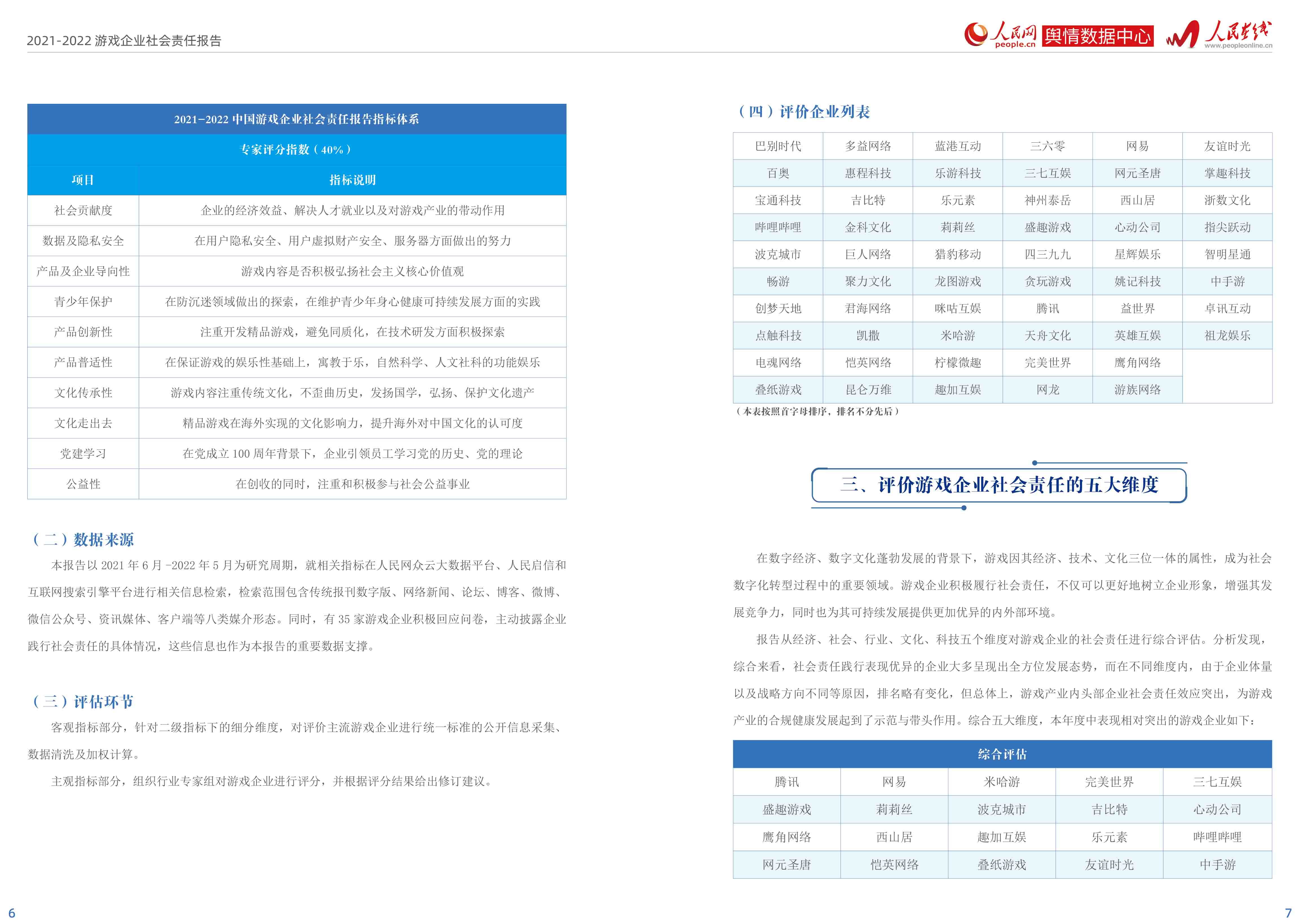Click the 专家评分指数（40%）header row
Viewport: 1304px width, 924px height.
coord(297,150)
